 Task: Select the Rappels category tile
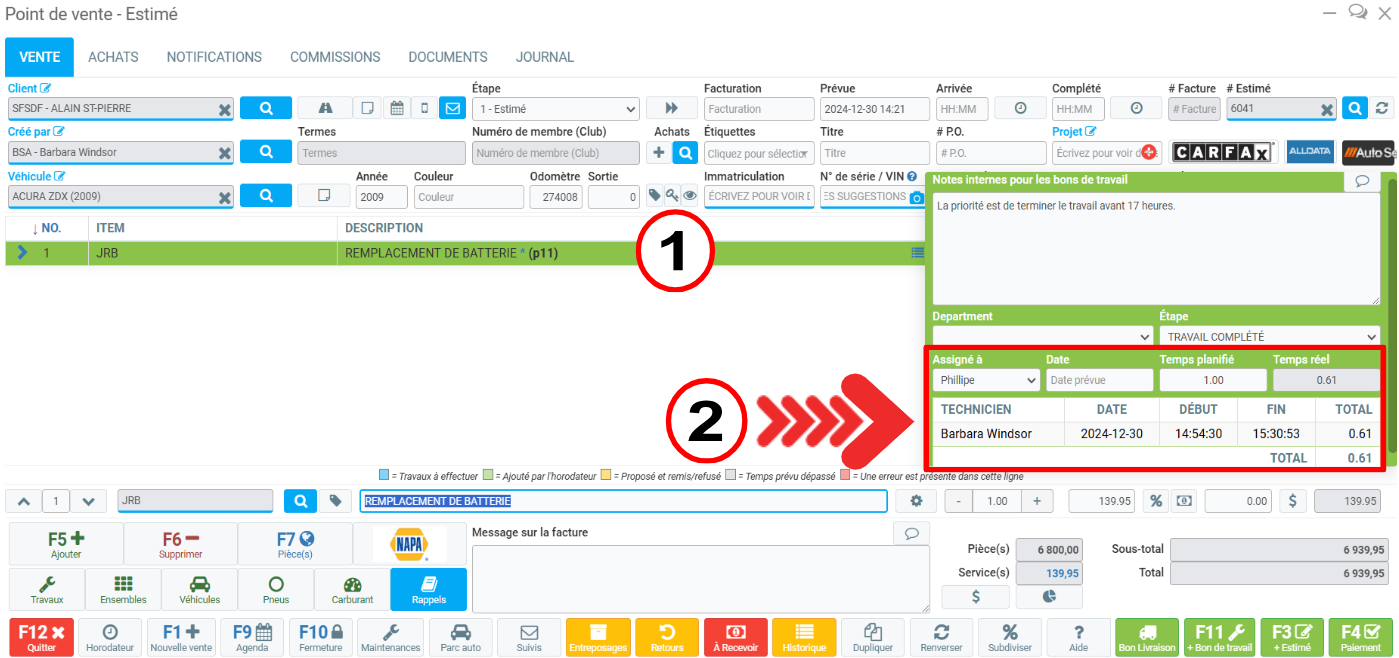pos(428,590)
